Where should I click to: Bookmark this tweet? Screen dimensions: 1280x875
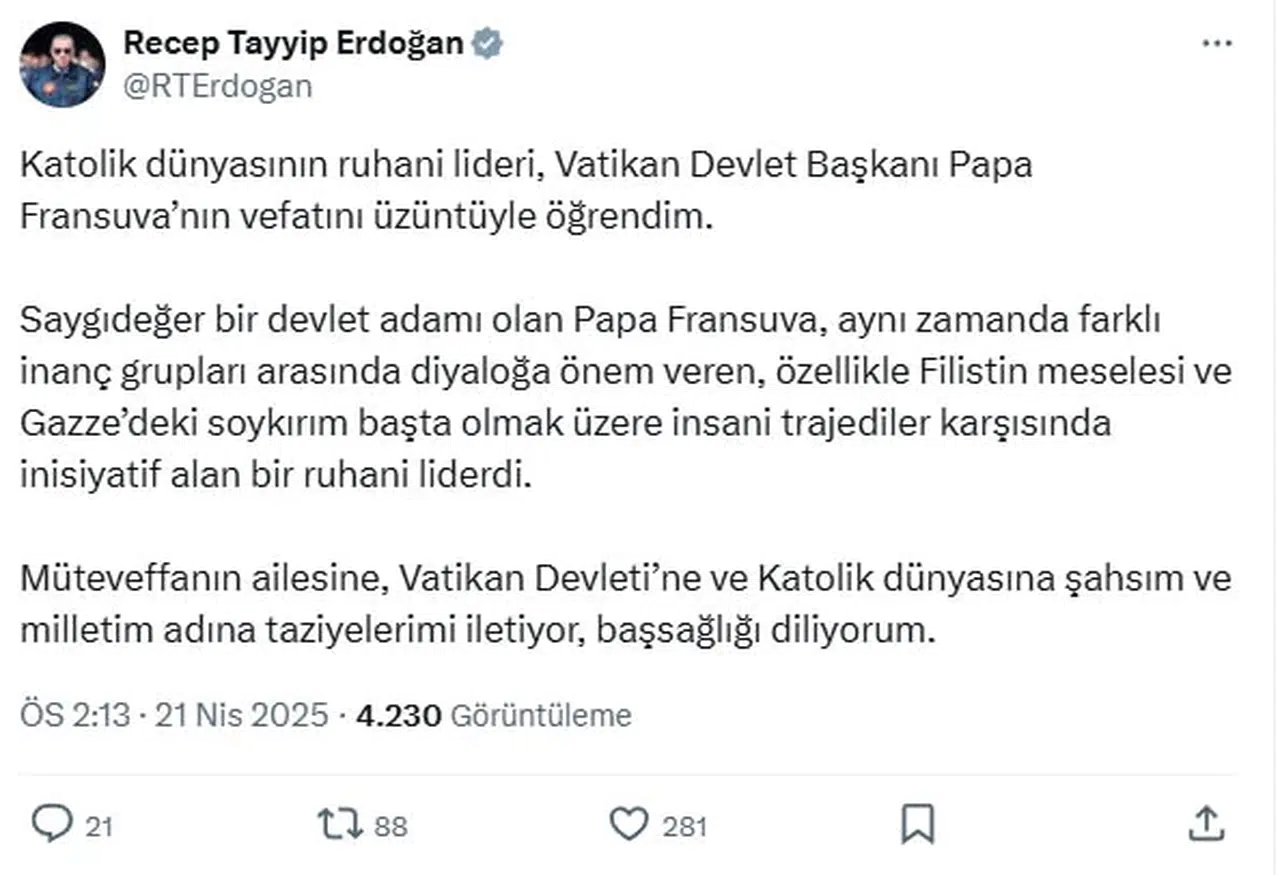[917, 824]
